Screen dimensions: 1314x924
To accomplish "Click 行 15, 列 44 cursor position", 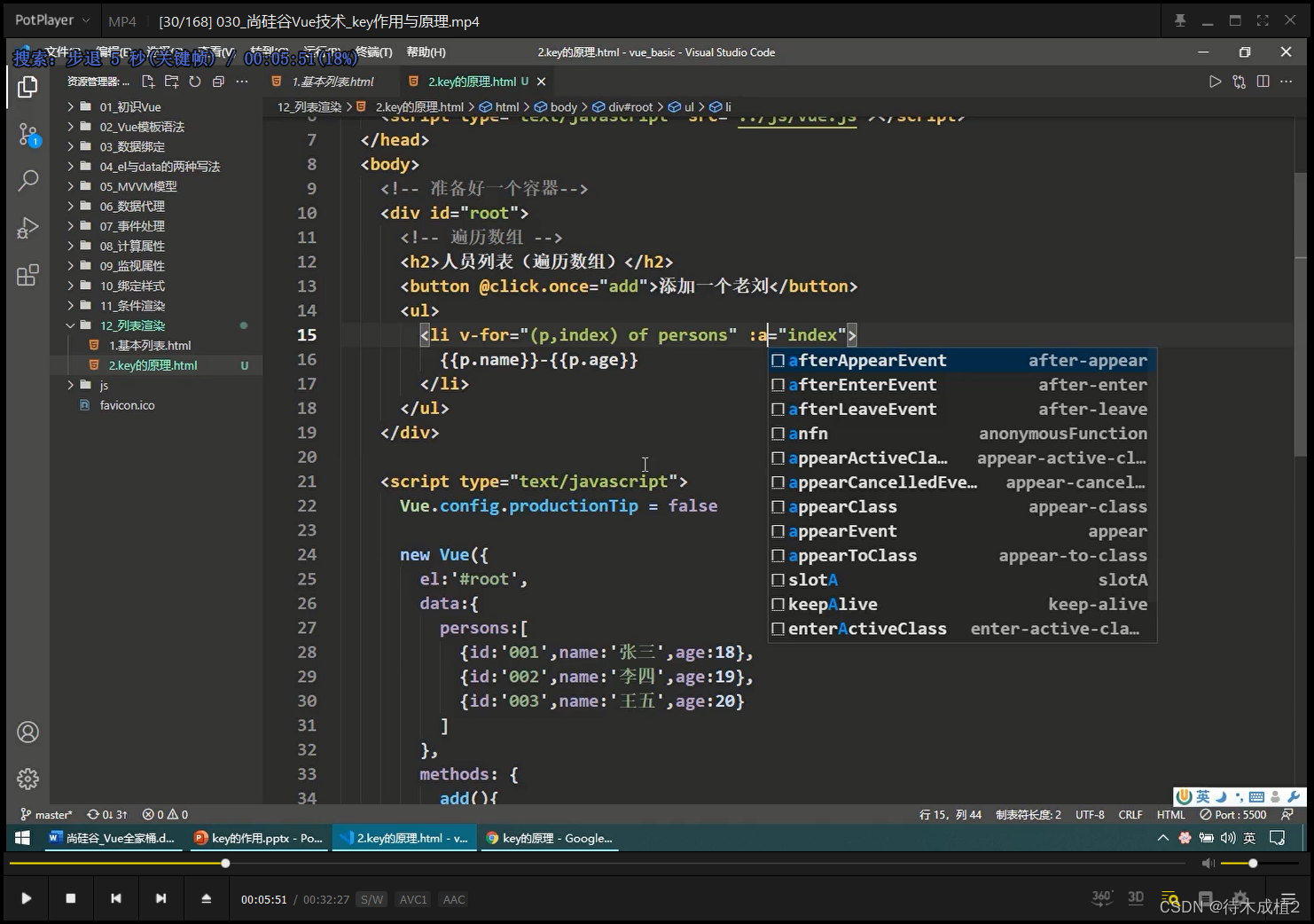I will coord(950,814).
